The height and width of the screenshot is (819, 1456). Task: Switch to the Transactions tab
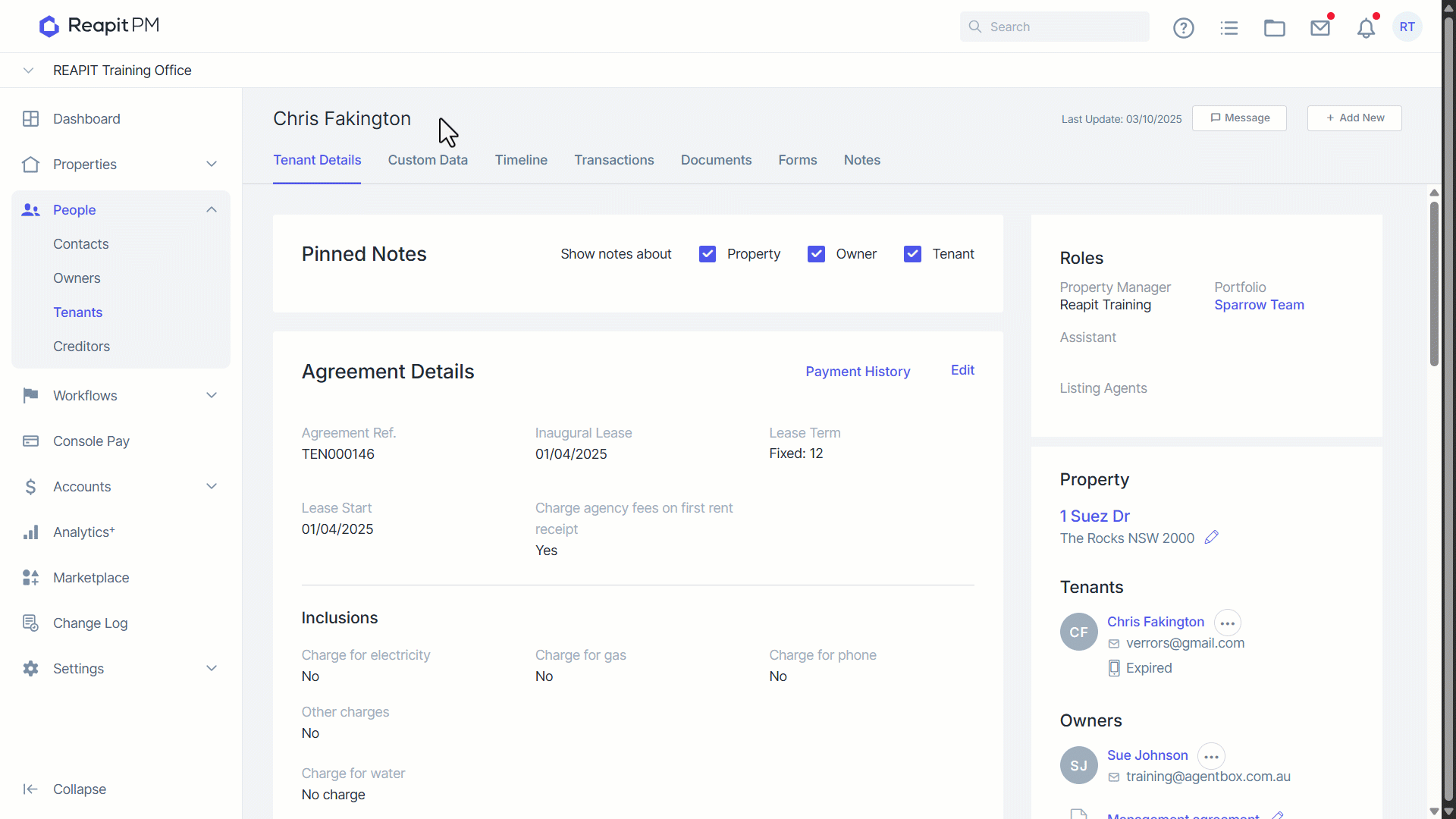(x=613, y=160)
